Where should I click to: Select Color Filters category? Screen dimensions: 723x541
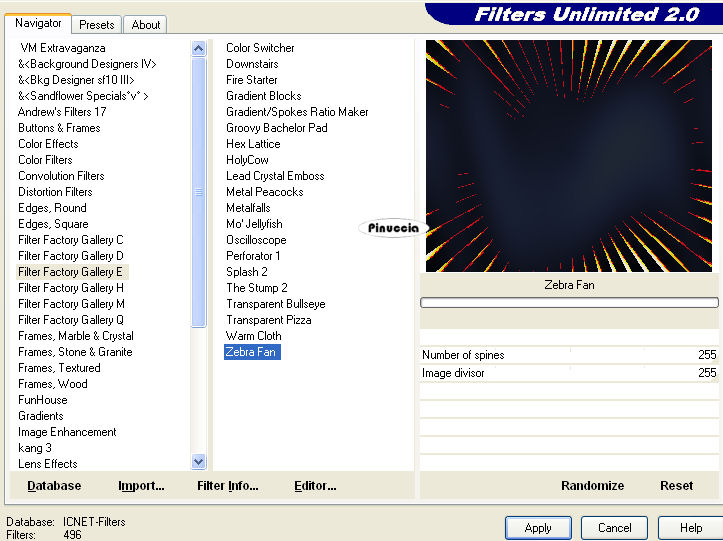[x=45, y=160]
